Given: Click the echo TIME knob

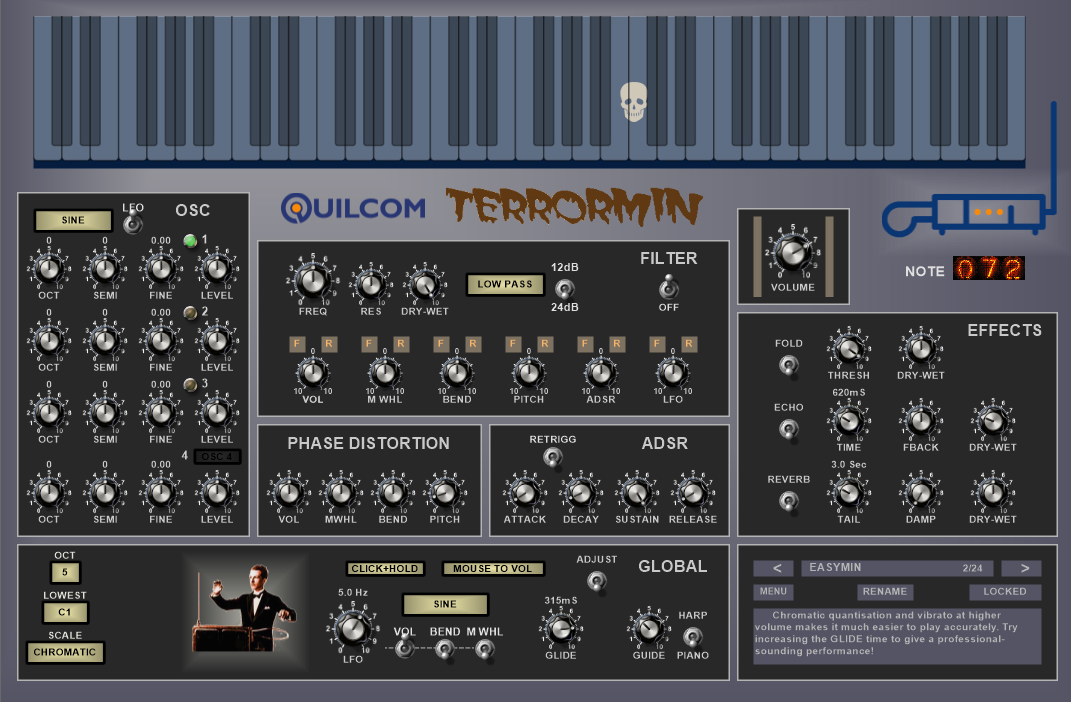Looking at the screenshot, I should tap(848, 421).
